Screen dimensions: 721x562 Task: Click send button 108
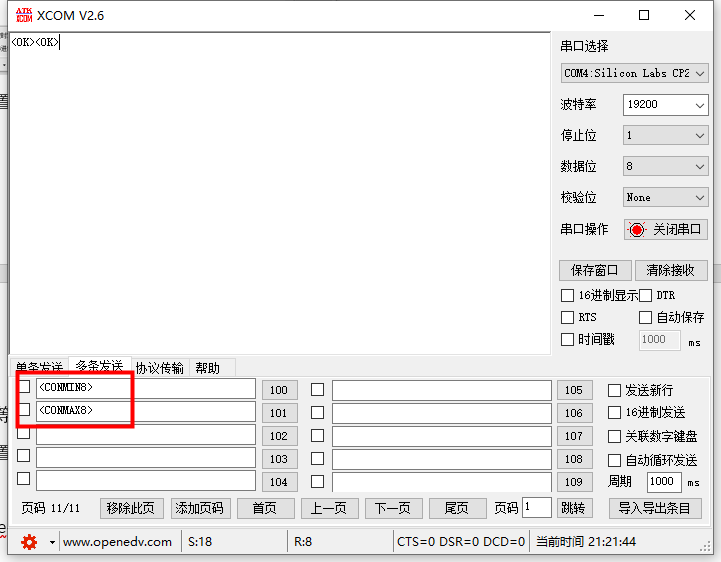tap(574, 459)
